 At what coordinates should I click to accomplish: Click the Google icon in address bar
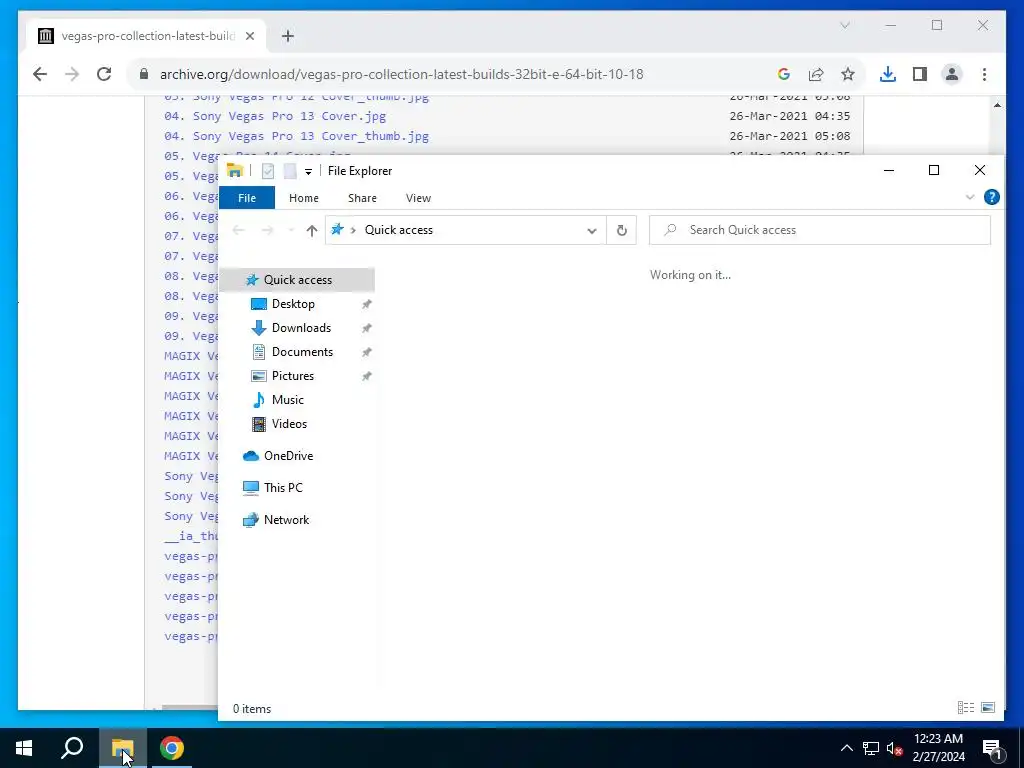pos(784,74)
